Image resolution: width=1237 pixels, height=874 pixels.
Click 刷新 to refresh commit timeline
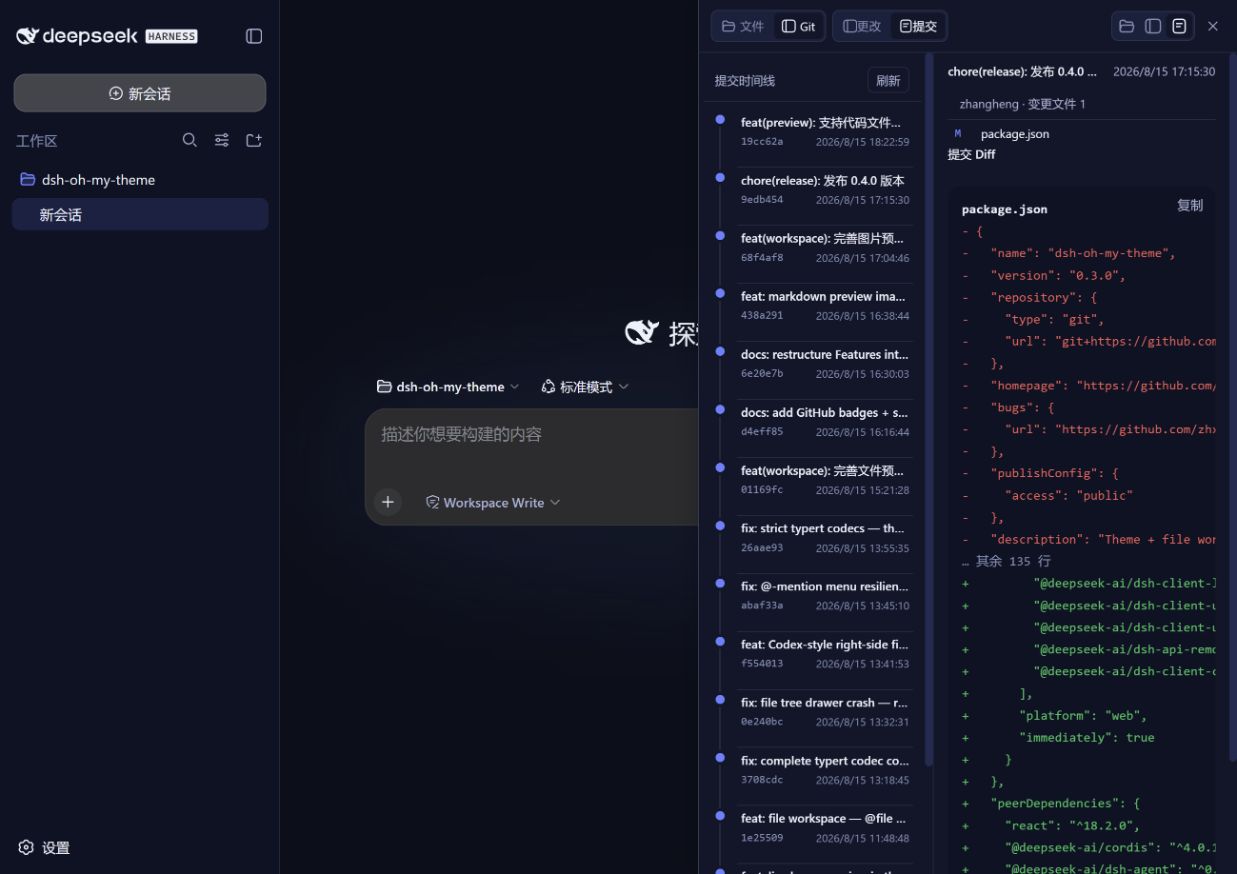[888, 81]
